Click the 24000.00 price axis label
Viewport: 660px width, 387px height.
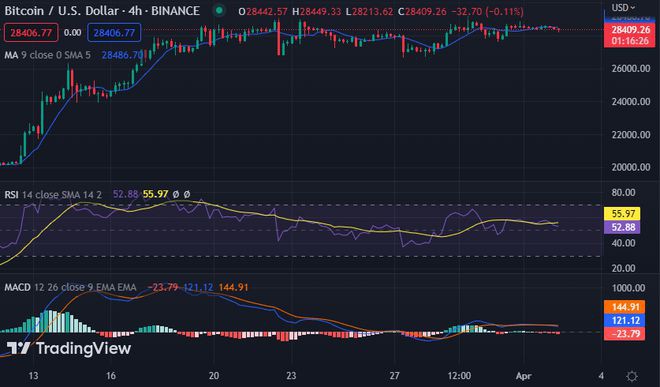pos(631,101)
